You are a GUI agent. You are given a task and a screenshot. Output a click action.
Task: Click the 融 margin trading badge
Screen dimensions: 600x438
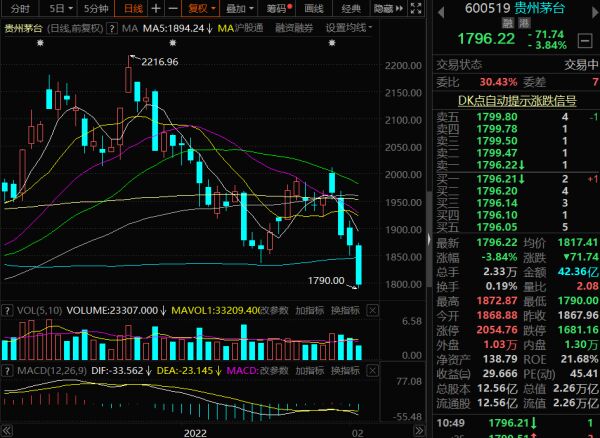[507, 22]
